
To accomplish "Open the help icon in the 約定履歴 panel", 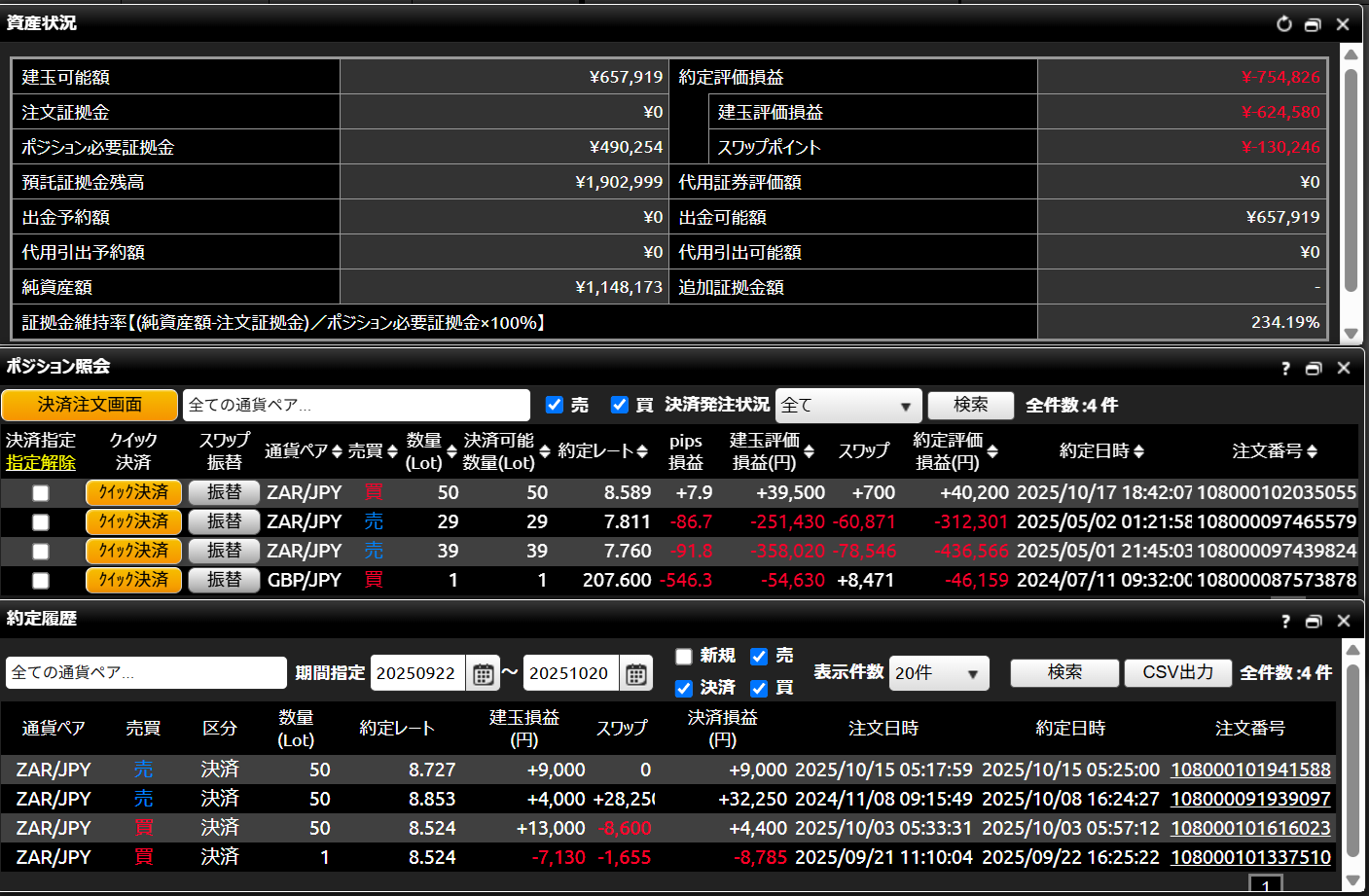I will (x=1285, y=621).
